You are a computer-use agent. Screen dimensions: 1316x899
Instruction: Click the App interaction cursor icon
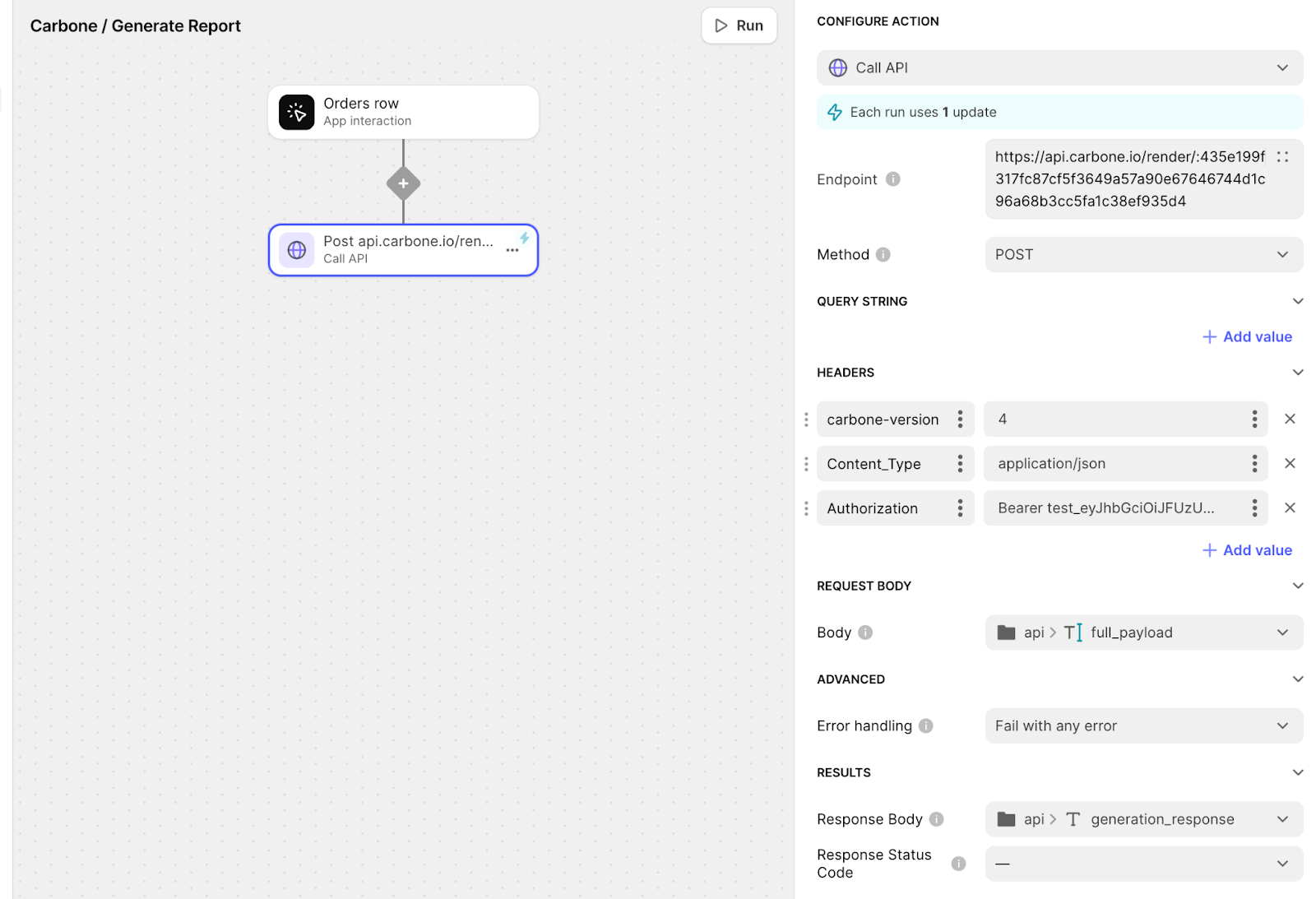pos(297,113)
